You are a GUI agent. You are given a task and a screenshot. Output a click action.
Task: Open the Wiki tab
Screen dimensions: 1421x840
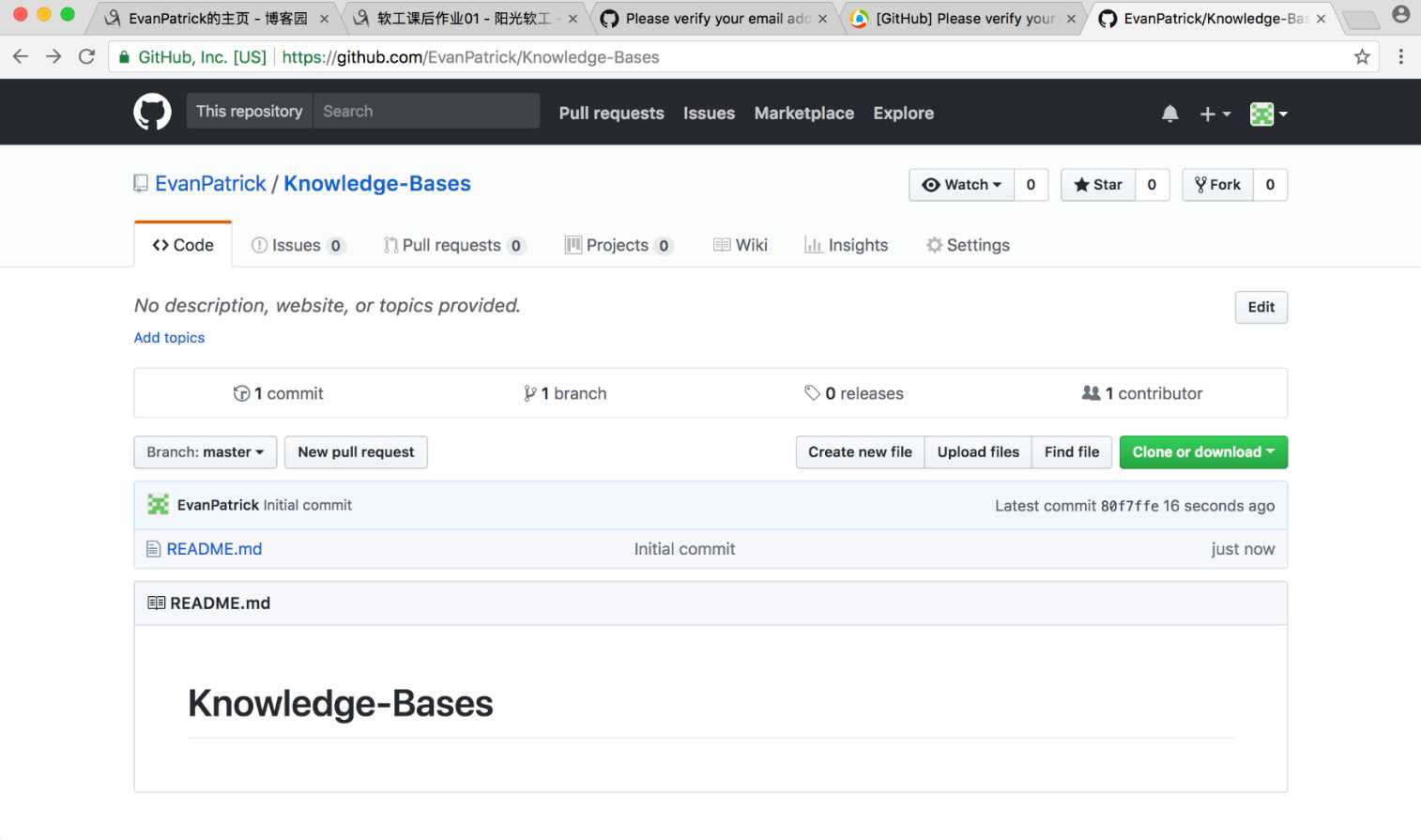point(741,245)
